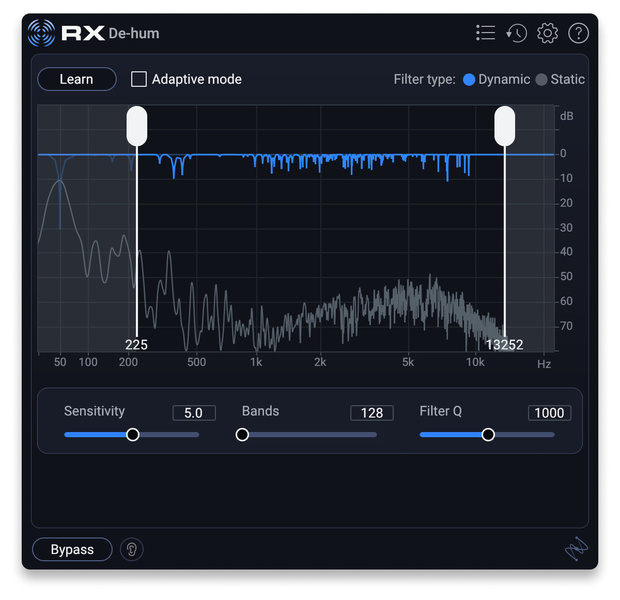
Task: Click the 13252 frequency value label
Action: point(505,345)
